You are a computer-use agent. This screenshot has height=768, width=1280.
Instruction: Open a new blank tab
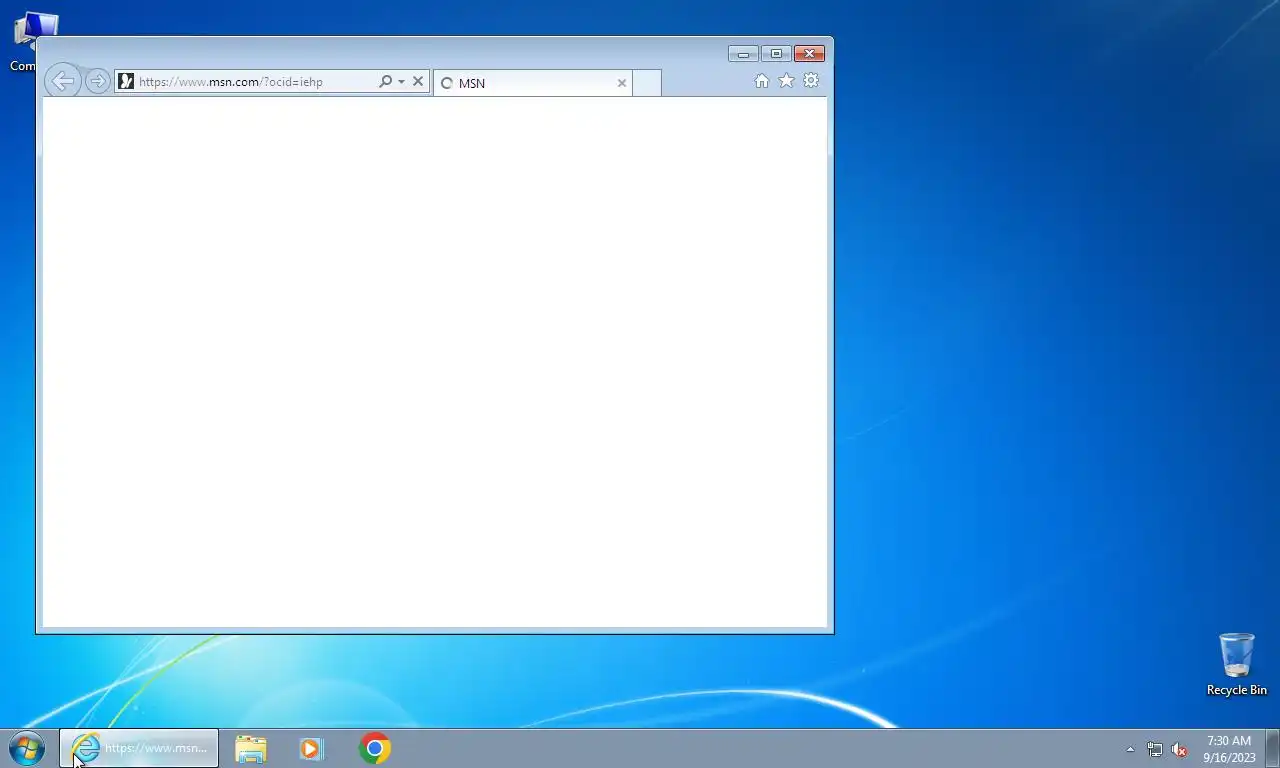[x=647, y=83]
